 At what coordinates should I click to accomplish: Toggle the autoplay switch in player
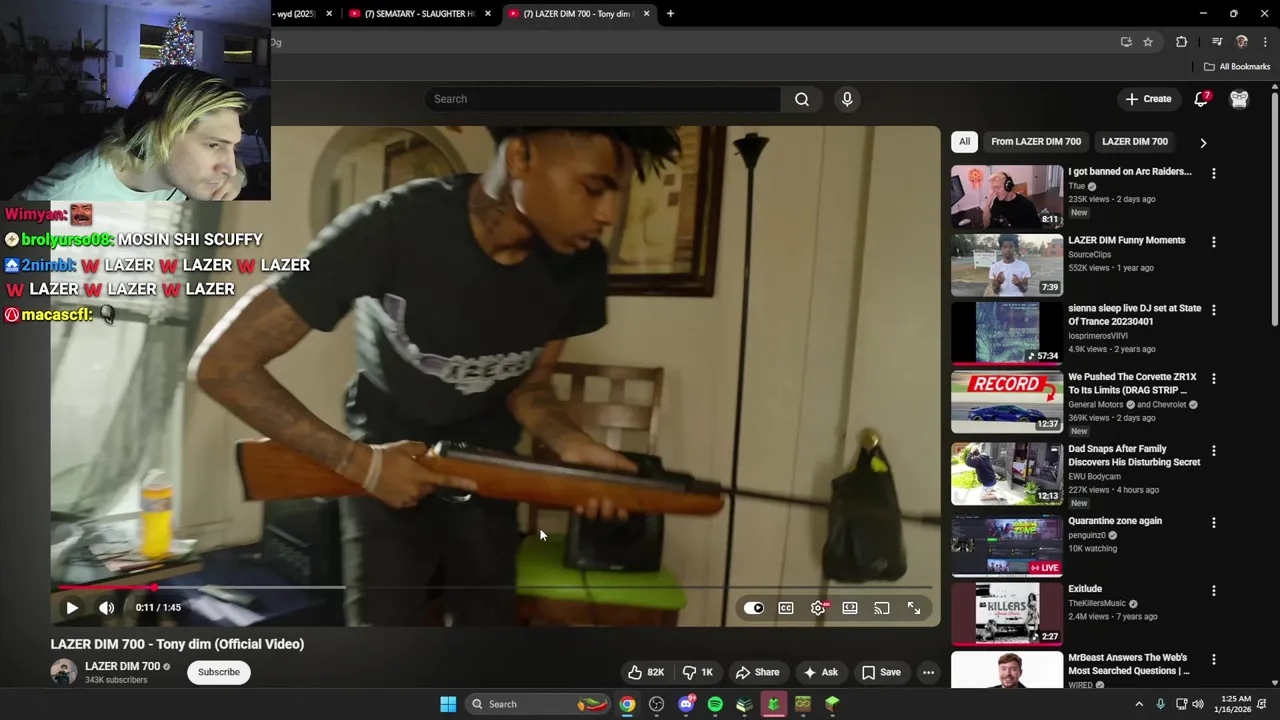[754, 608]
